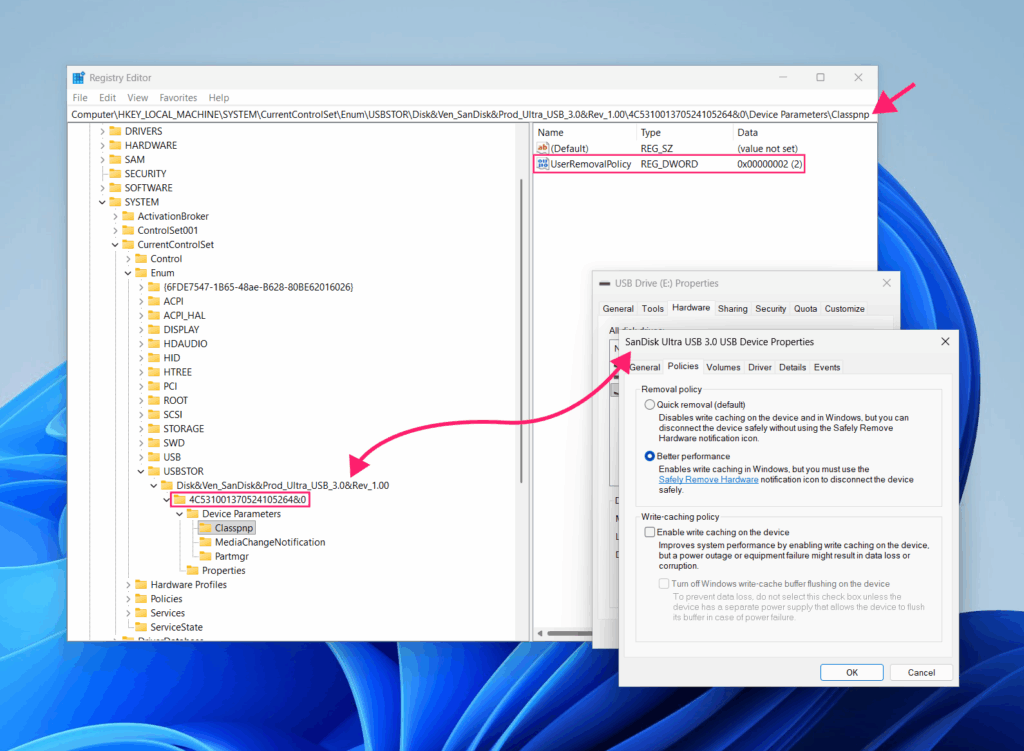Open the Safely Remove Hardware link
Screen dimensions: 1024x751
708,479
